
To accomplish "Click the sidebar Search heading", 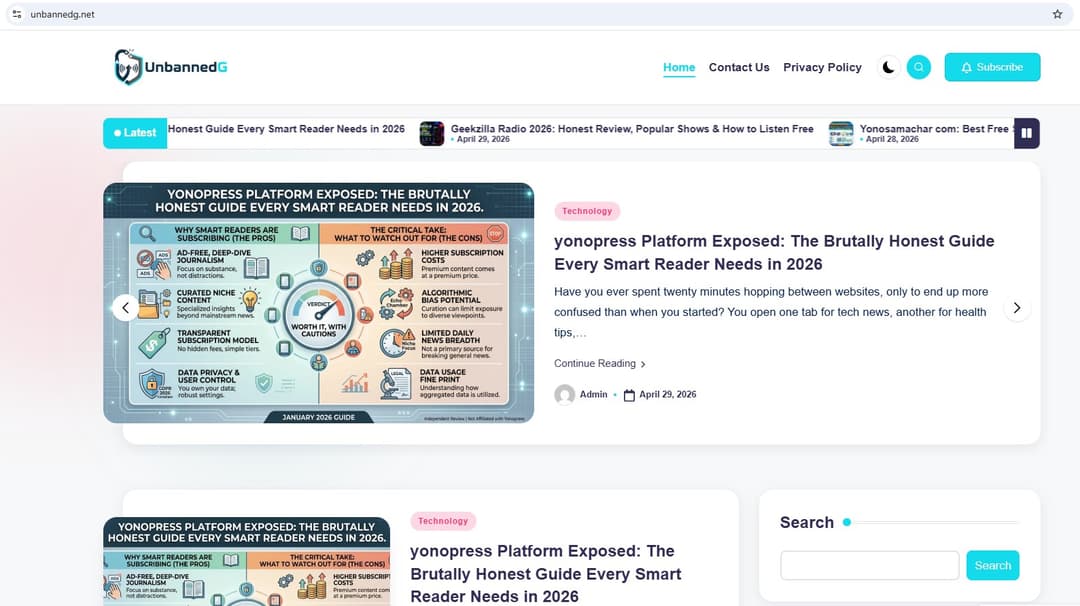I will [x=807, y=523].
